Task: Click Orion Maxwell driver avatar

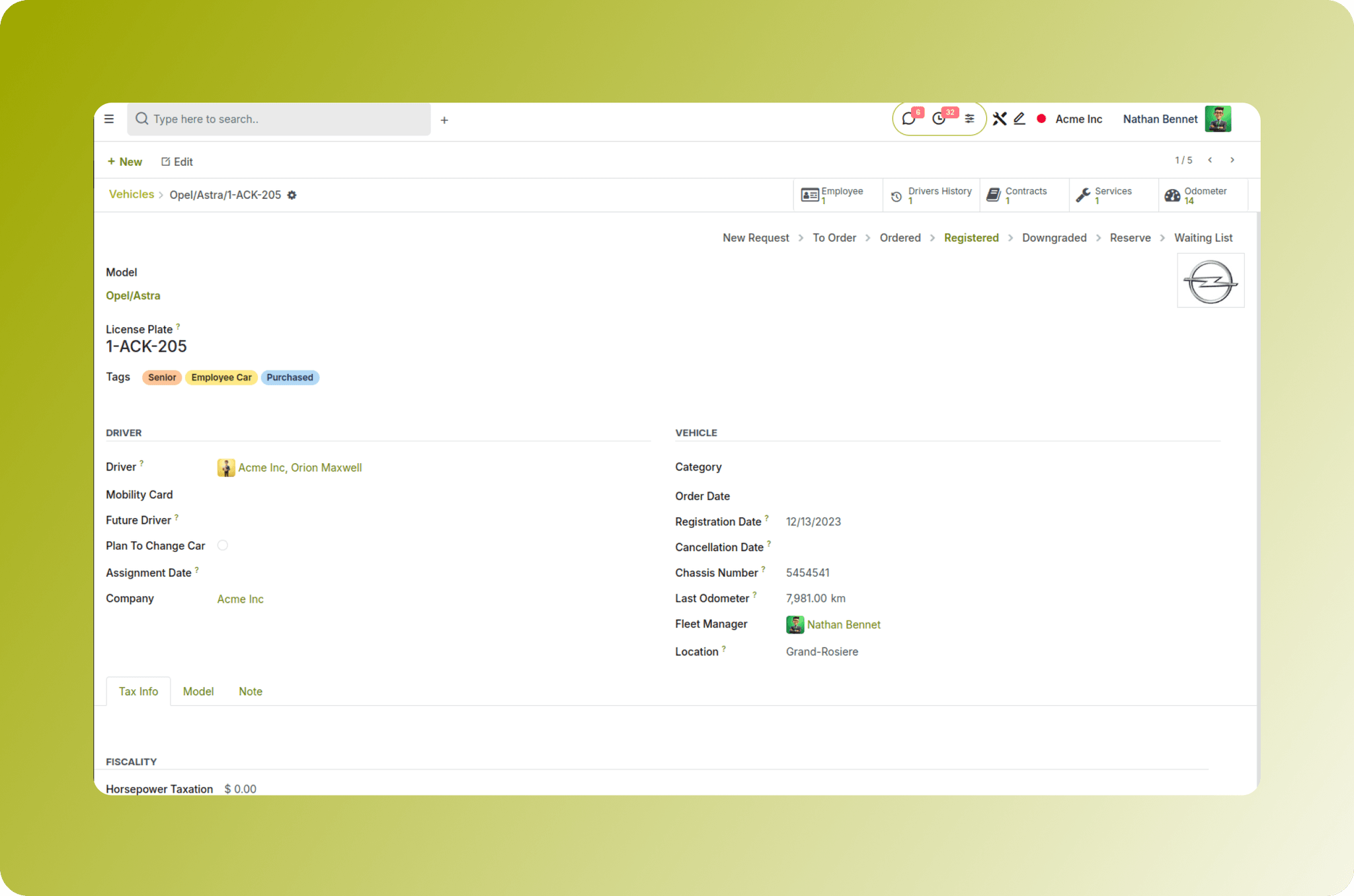Action: [226, 468]
